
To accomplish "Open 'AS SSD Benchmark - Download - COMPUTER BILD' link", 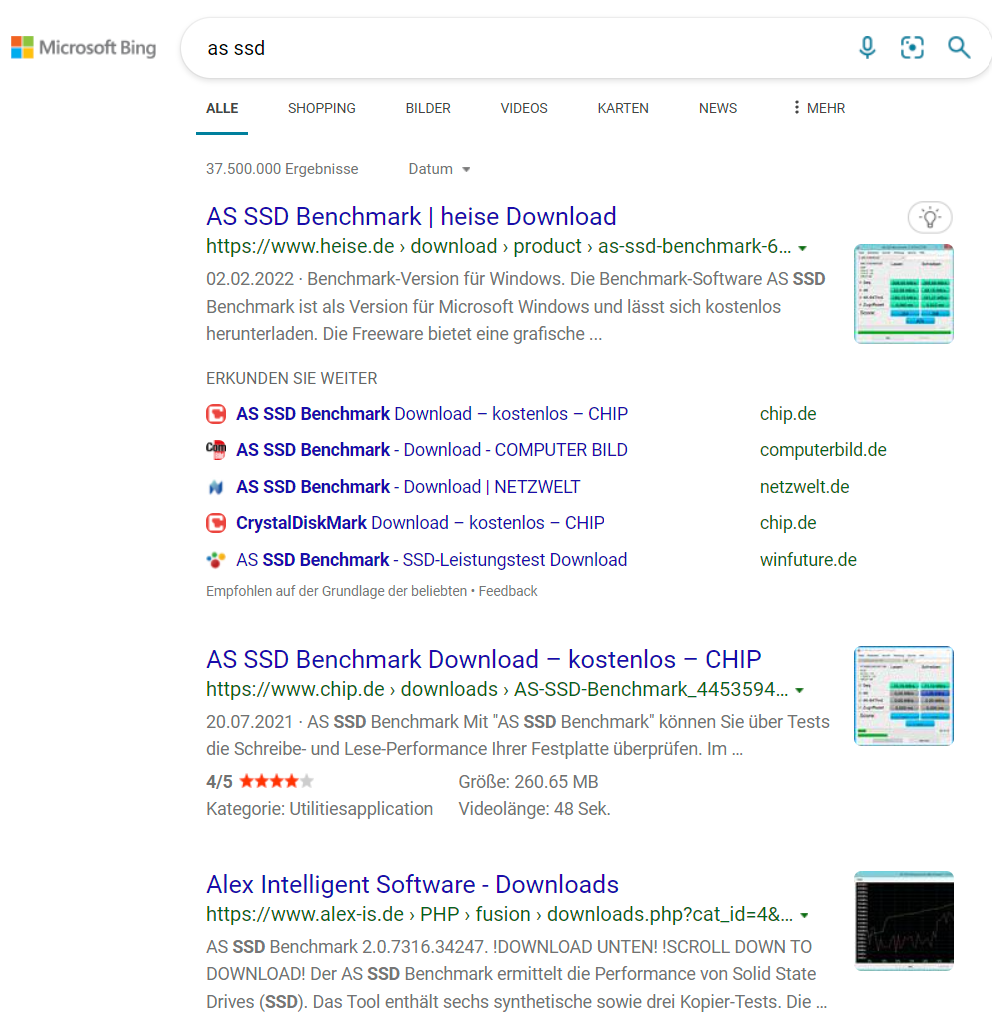I will 431,450.
